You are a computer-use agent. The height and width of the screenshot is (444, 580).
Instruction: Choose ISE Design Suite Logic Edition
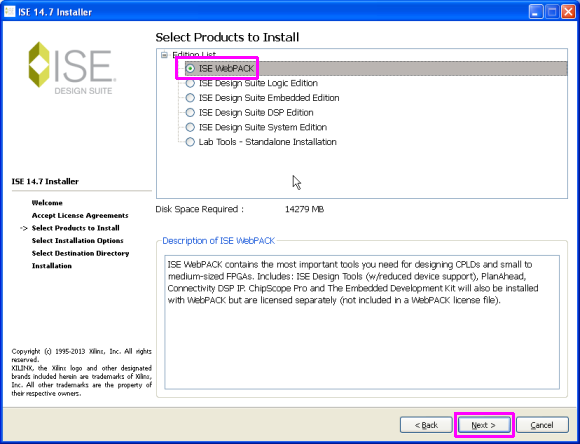tap(190, 83)
